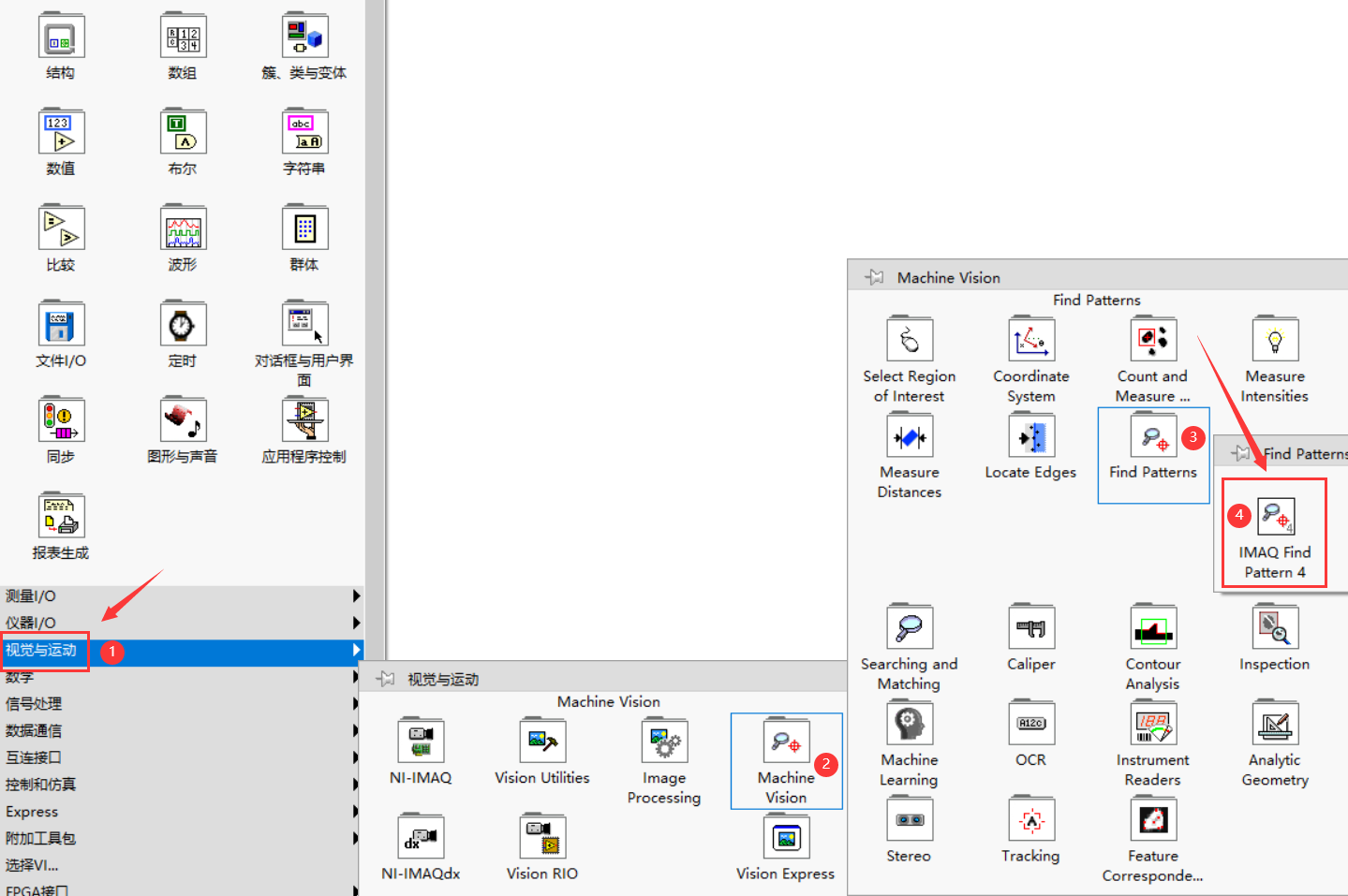Open the Contour Analysis palette icon

pos(1153,627)
